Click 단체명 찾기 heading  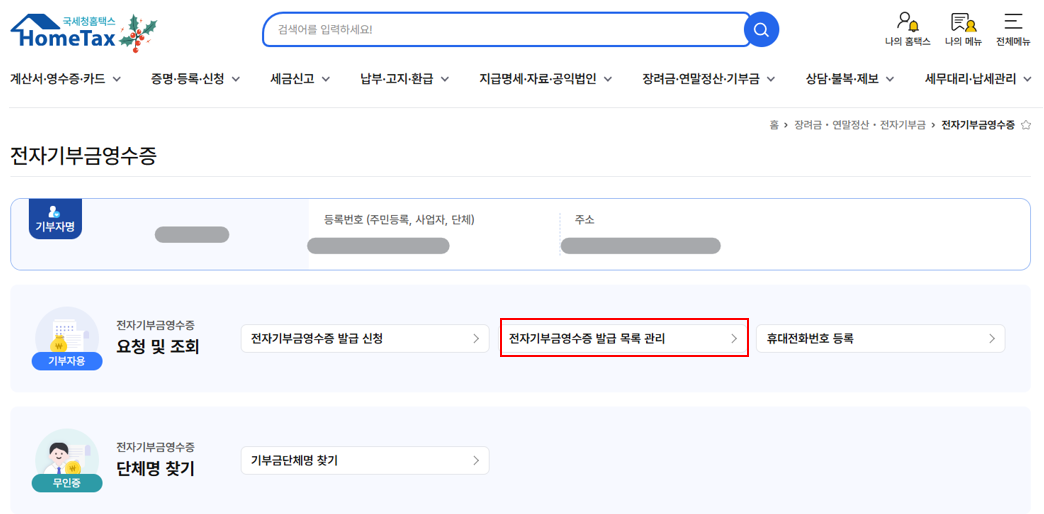[155, 469]
